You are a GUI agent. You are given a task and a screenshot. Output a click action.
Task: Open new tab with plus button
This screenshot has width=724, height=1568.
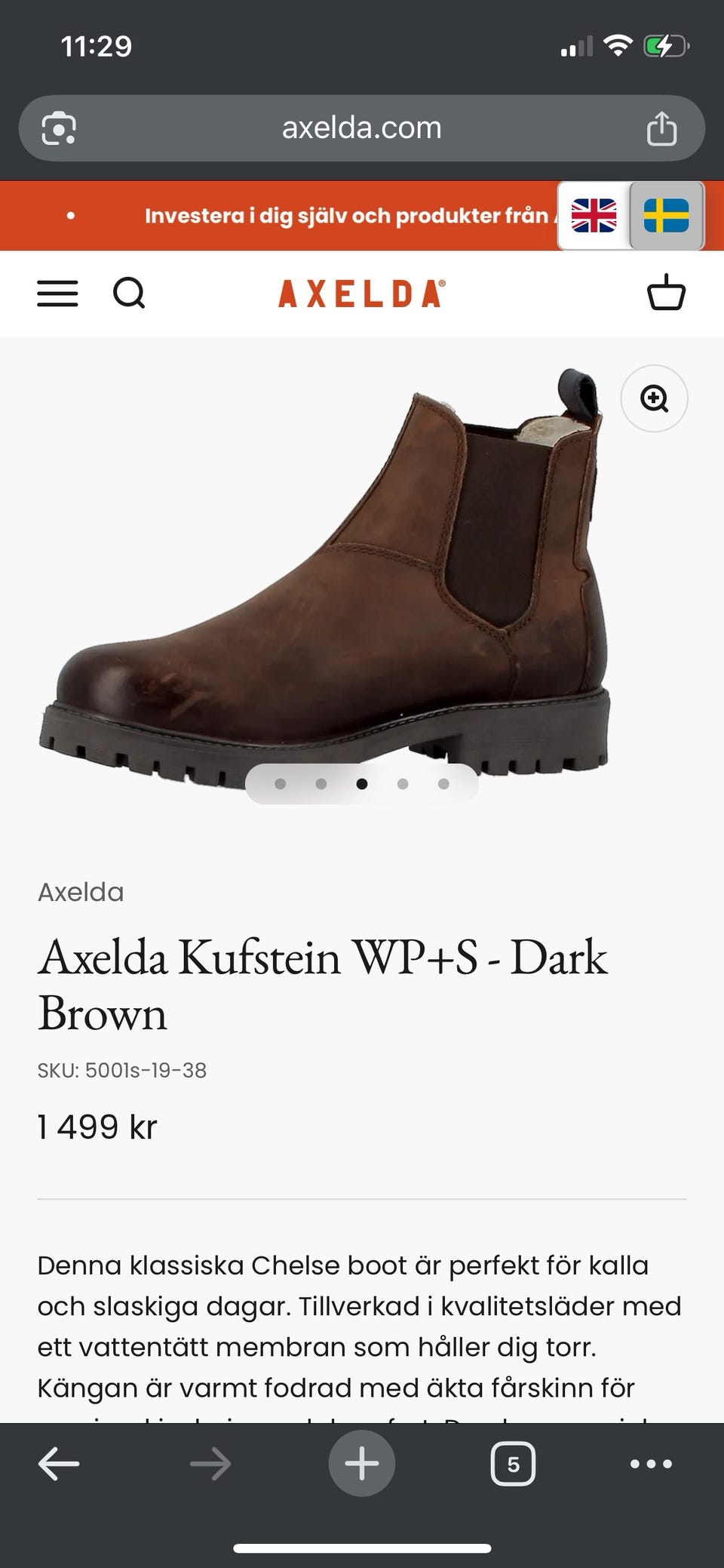coord(362,1464)
